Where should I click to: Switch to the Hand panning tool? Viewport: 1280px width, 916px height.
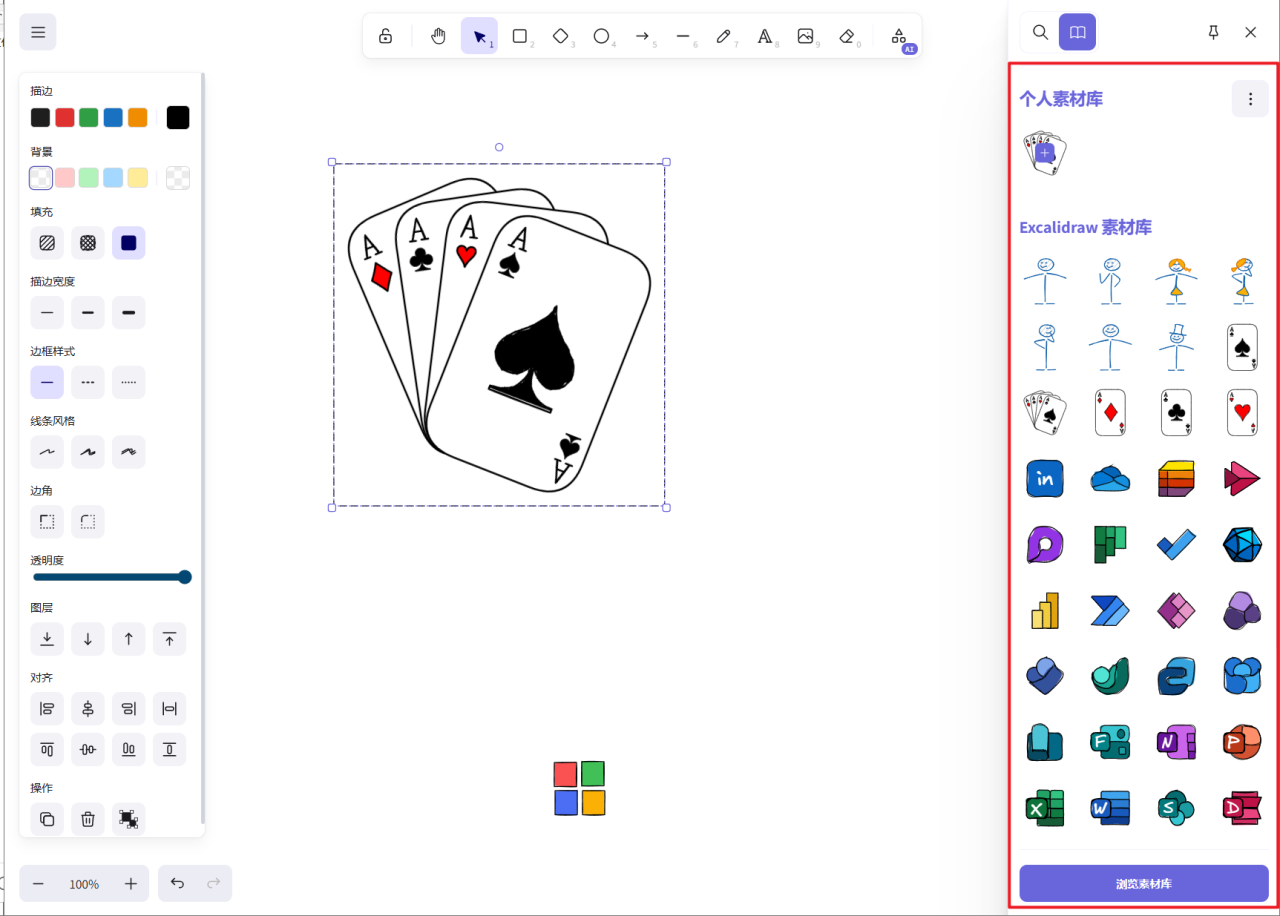point(438,35)
